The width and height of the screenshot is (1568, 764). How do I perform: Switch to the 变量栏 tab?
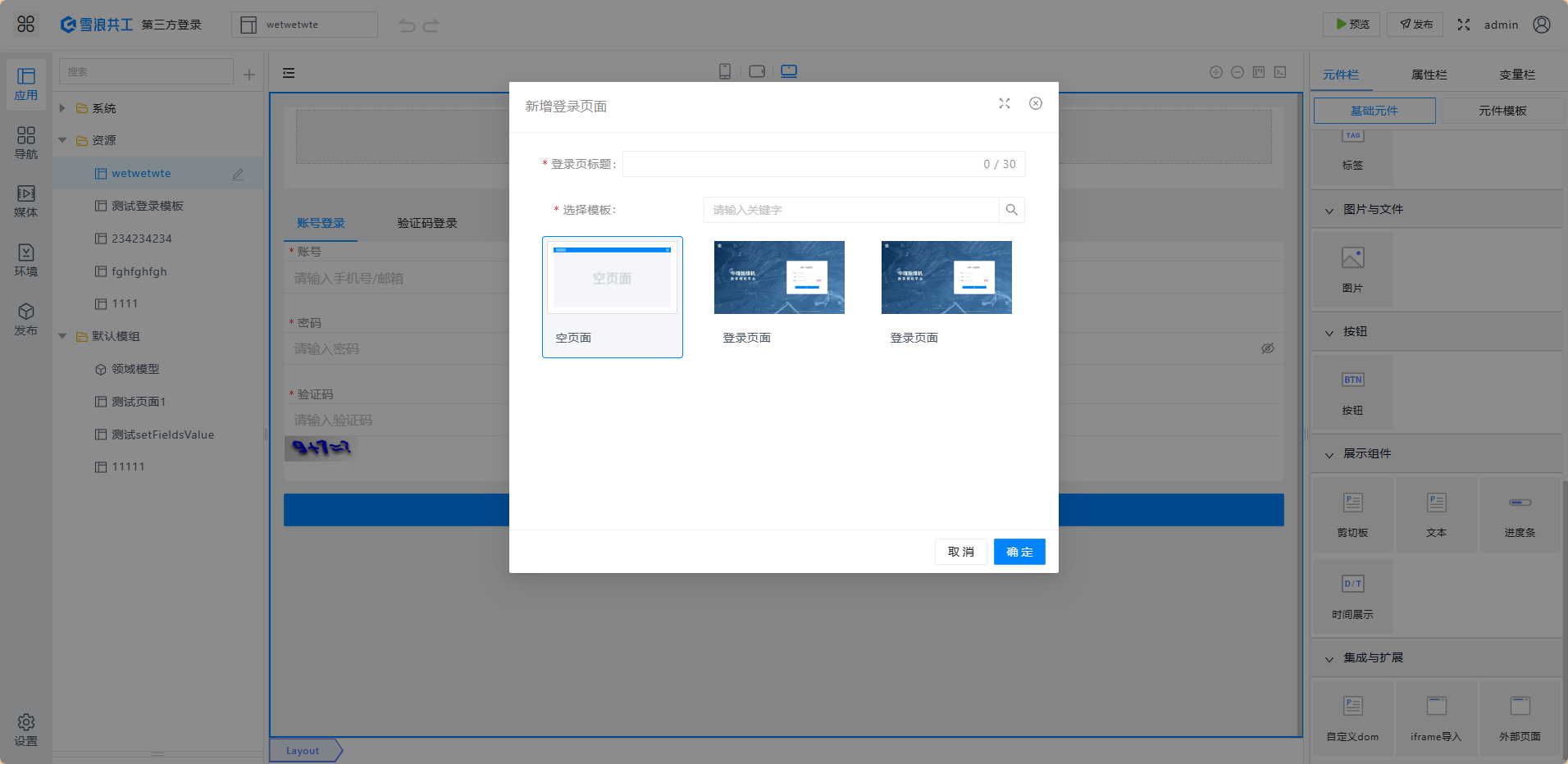tap(1518, 75)
